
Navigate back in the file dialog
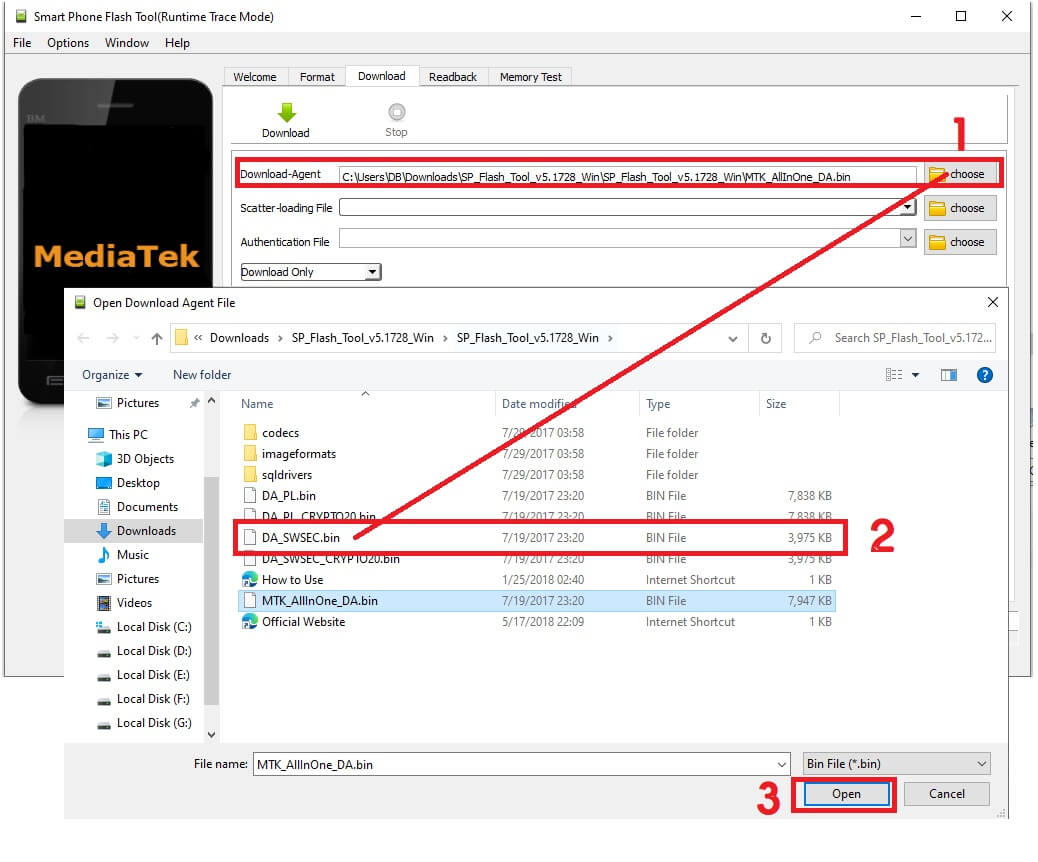coord(83,338)
